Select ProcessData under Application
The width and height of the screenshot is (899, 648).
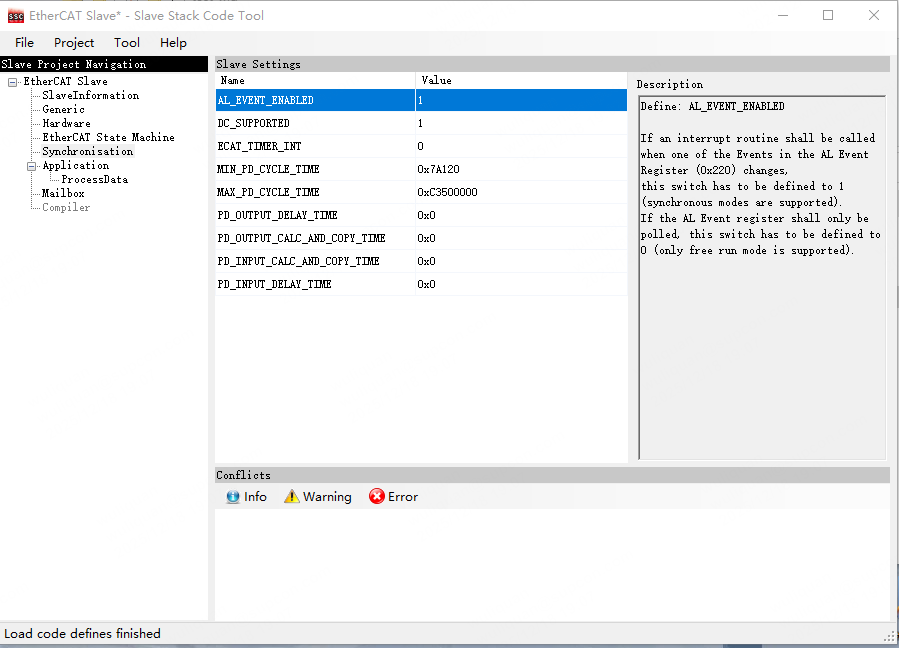(x=95, y=179)
